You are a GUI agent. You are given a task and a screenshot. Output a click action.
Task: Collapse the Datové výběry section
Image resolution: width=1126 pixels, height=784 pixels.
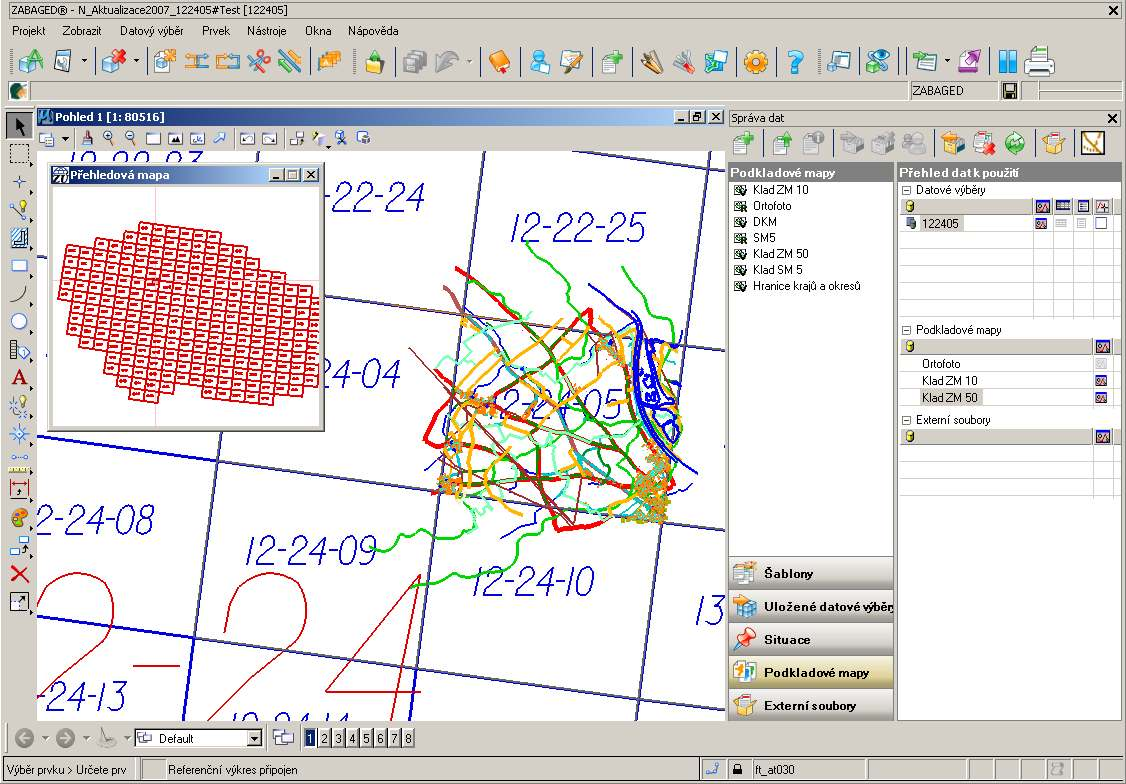click(x=906, y=190)
